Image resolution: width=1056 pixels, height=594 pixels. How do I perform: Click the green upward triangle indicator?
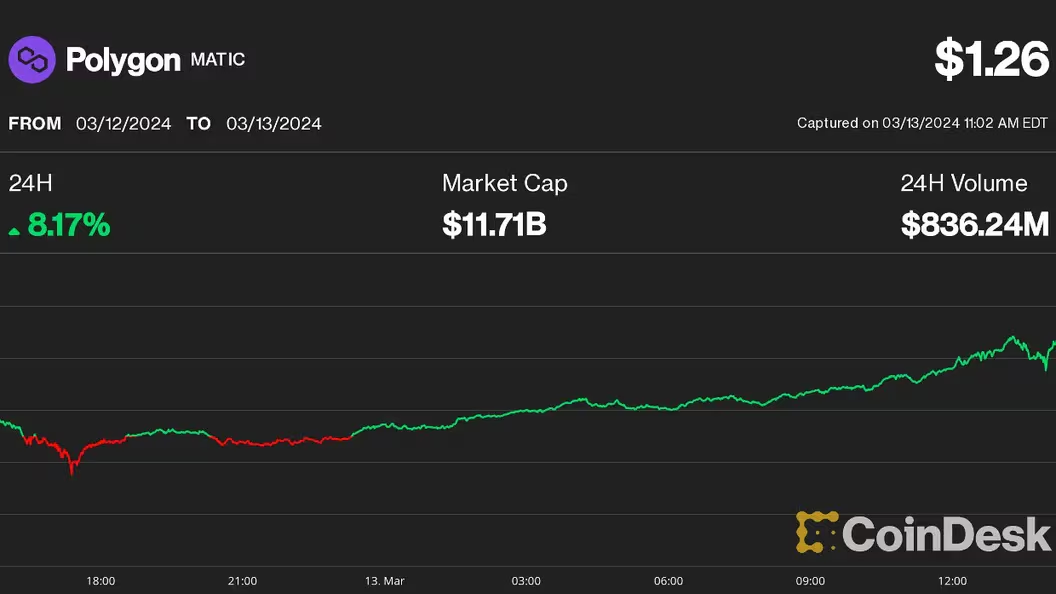(x=14, y=231)
